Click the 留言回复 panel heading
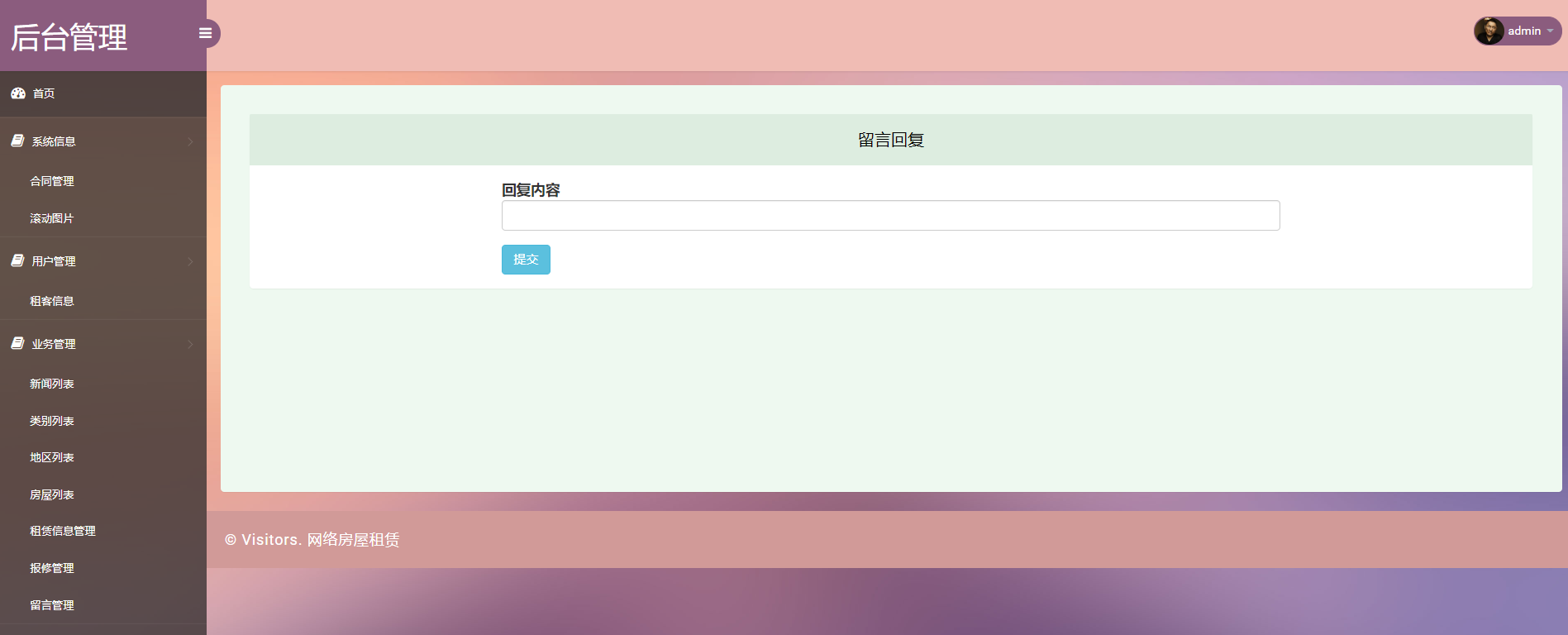The height and width of the screenshot is (635, 1568). 891,140
